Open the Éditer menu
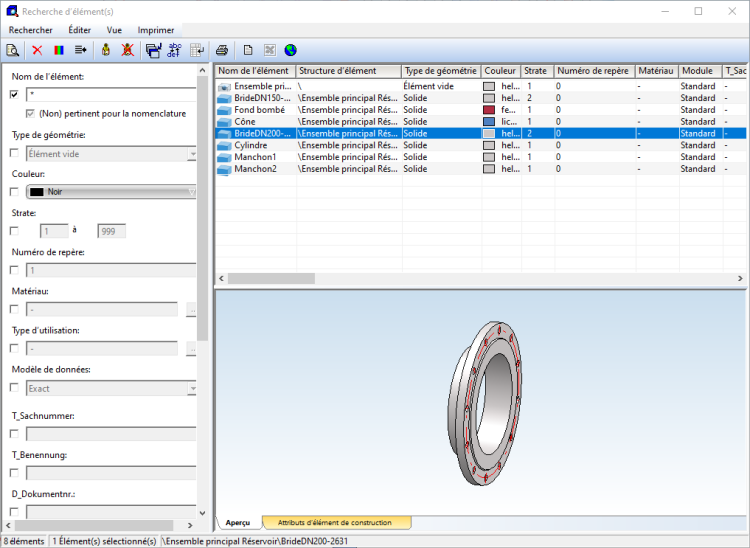 click(79, 30)
